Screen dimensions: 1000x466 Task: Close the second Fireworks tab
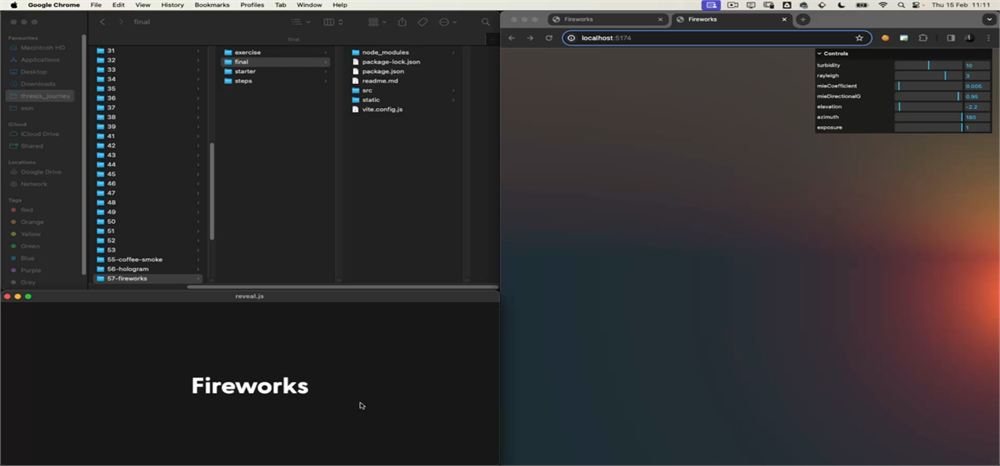784,20
